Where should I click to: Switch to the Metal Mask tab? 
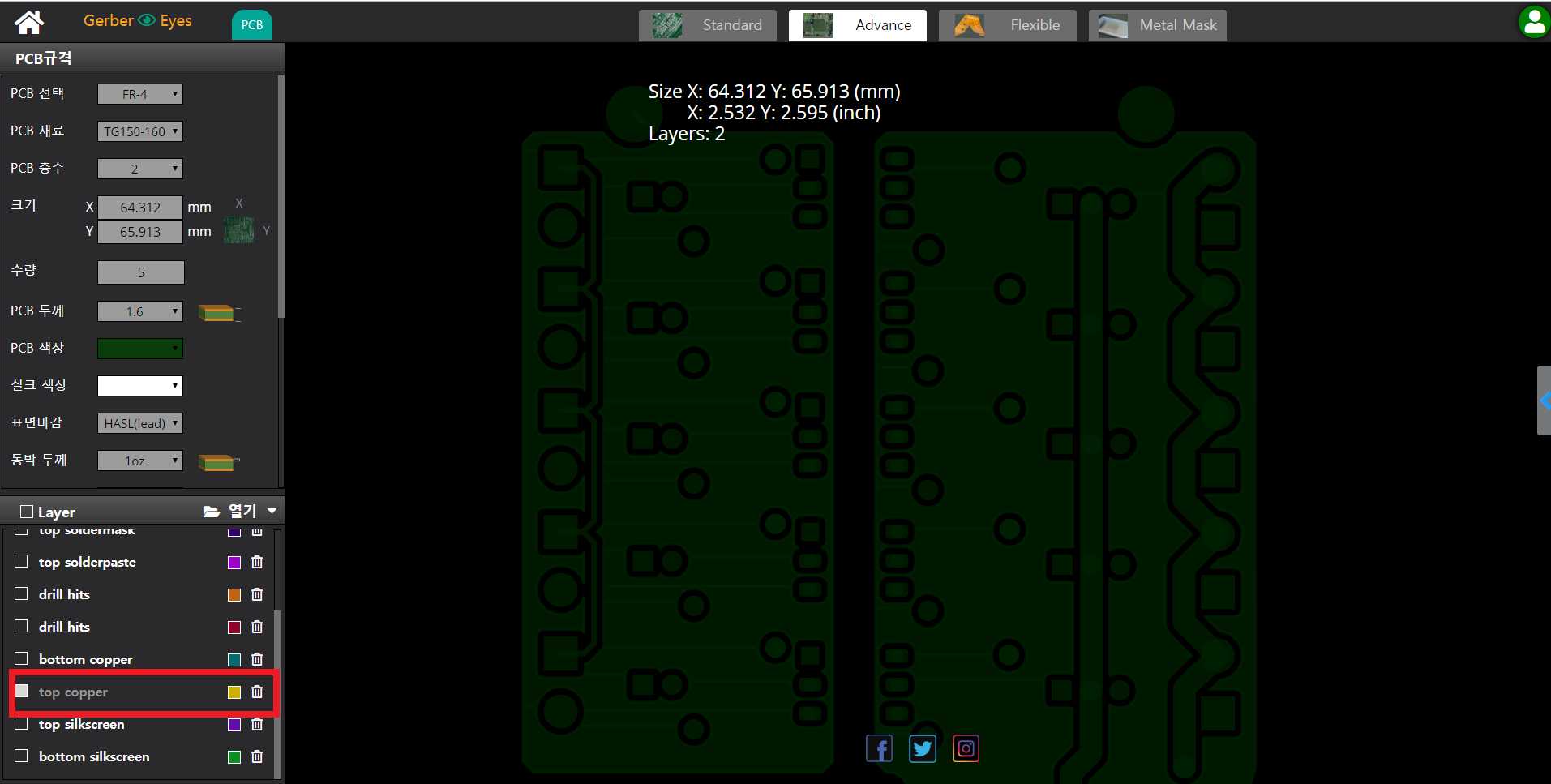point(1158,25)
